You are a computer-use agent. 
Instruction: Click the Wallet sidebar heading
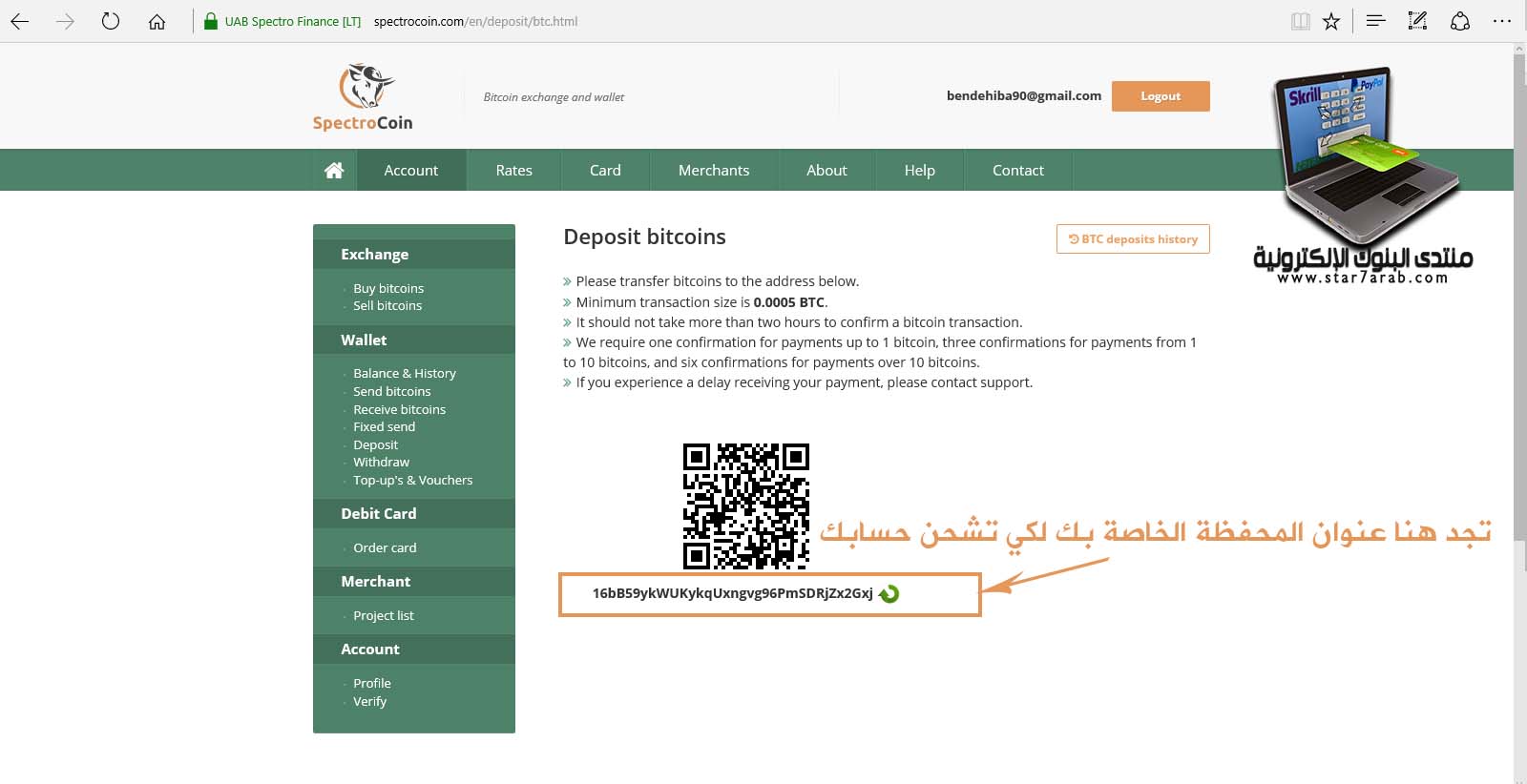414,340
